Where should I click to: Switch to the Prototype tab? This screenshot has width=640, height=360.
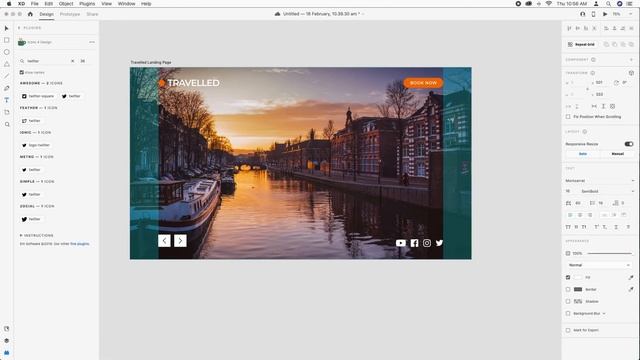[x=70, y=14]
